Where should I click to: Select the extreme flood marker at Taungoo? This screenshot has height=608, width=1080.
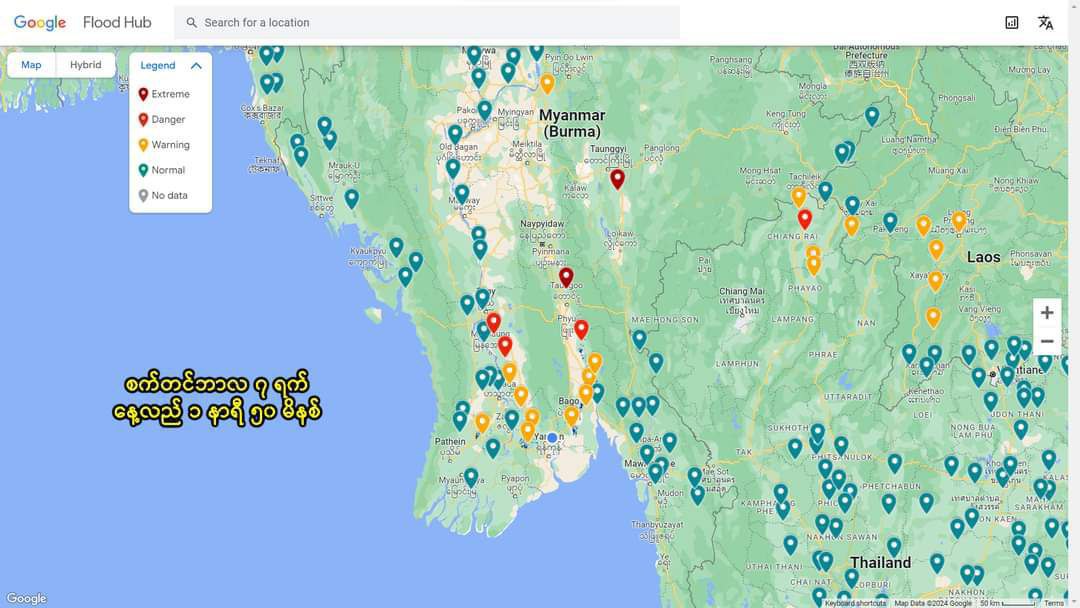tap(566, 276)
